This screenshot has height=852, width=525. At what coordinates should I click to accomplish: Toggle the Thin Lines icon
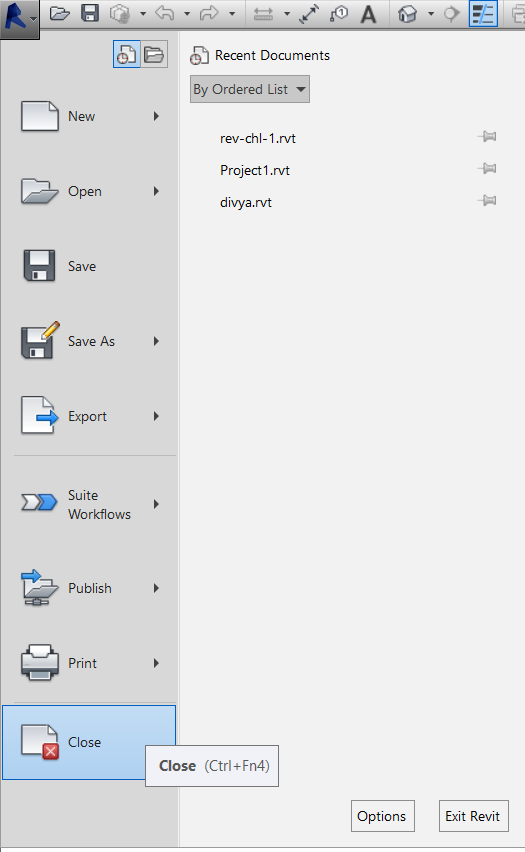pyautogui.click(x=483, y=14)
